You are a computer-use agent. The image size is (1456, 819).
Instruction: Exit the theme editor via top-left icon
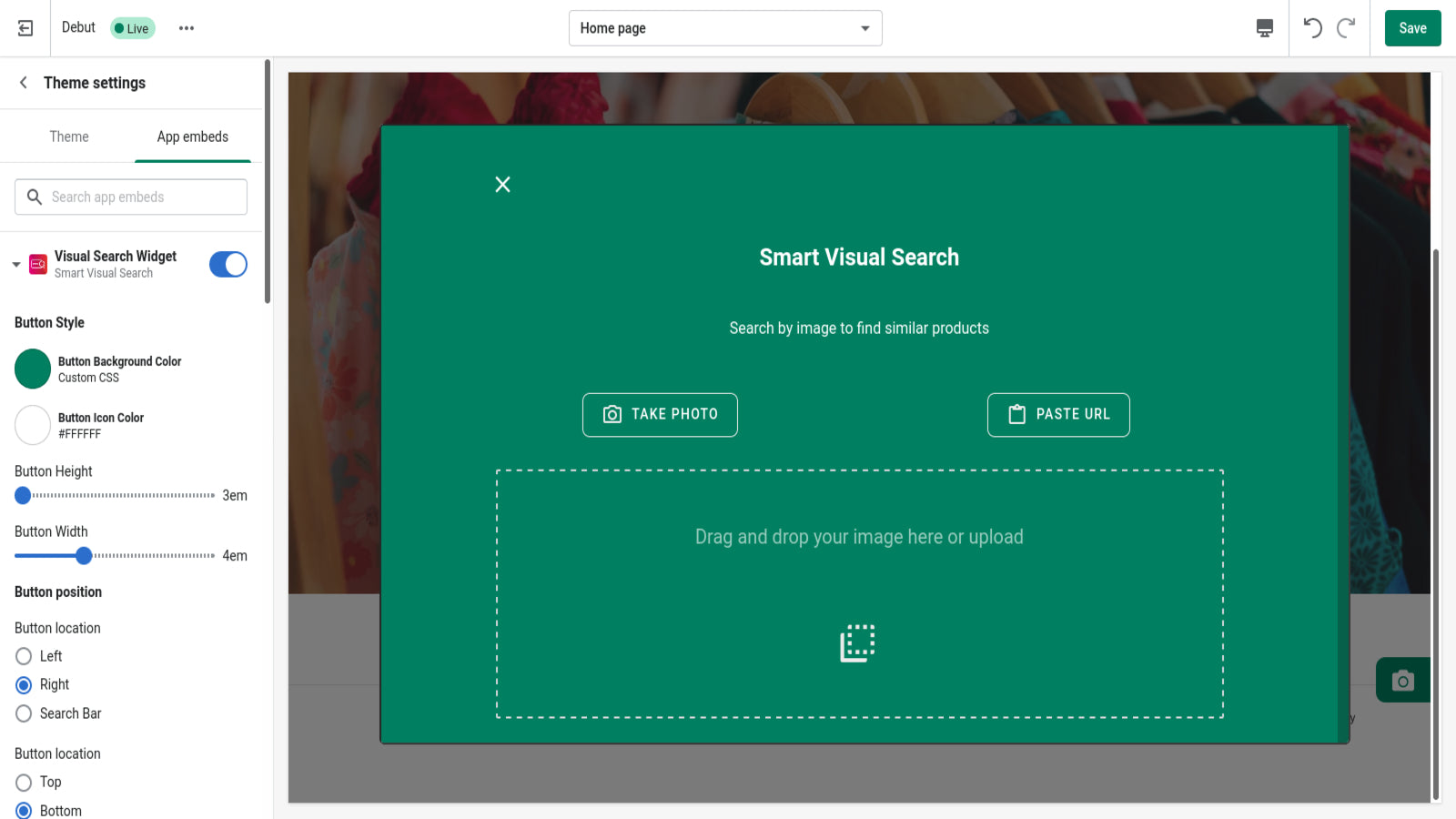coord(25,27)
